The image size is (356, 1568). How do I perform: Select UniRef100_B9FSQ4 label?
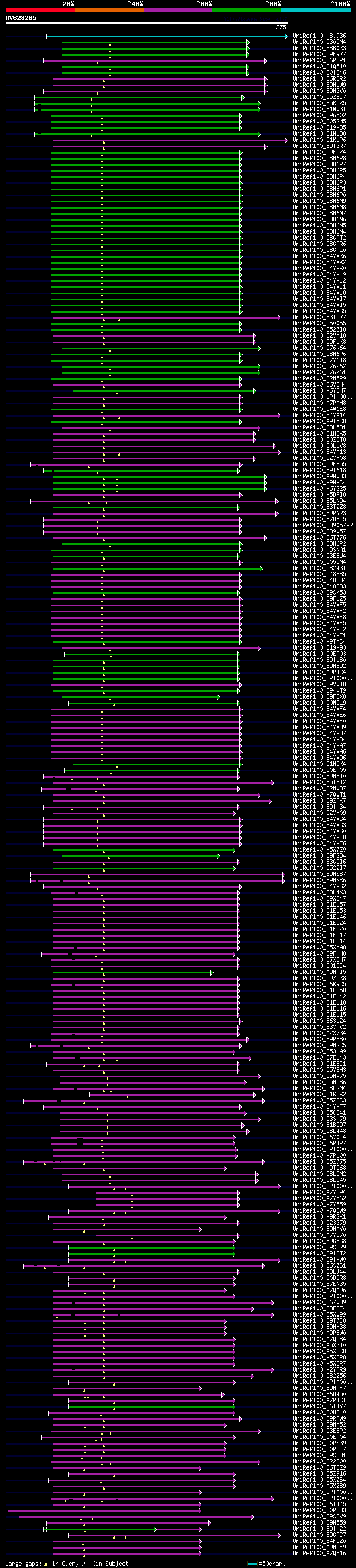(x=319, y=856)
